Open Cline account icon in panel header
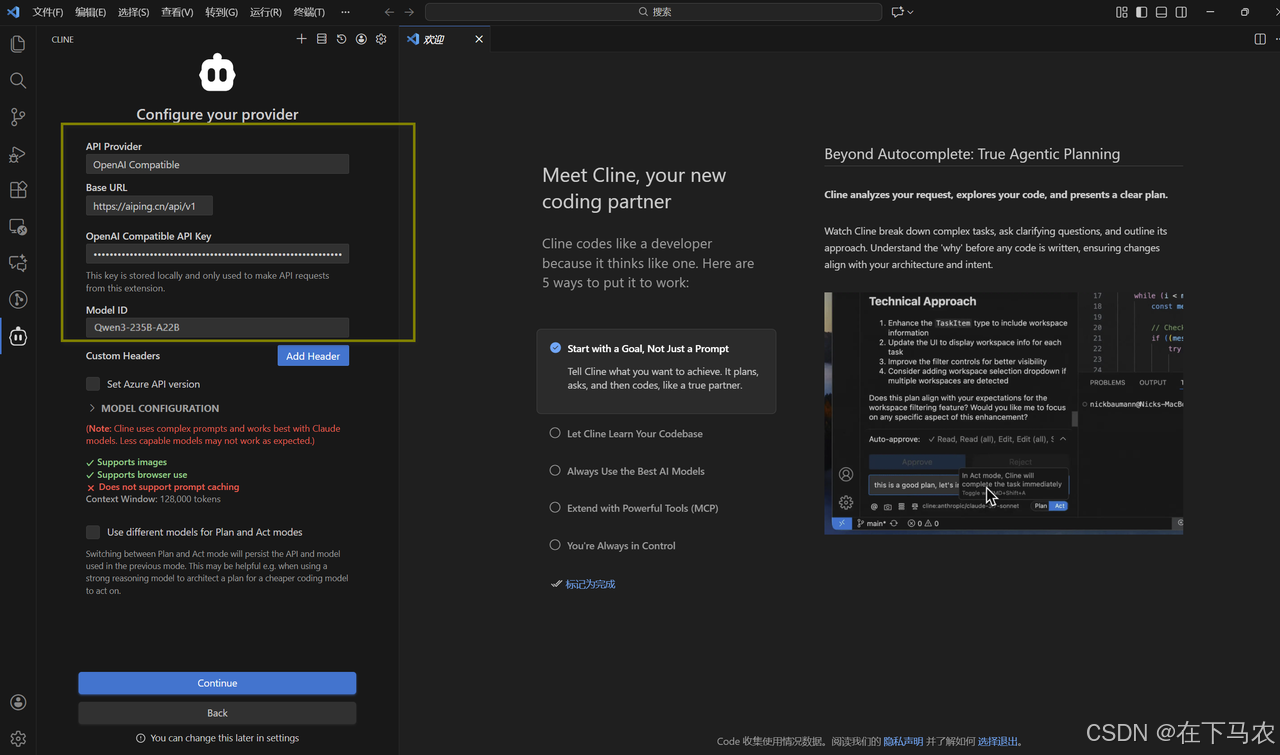 tap(361, 39)
